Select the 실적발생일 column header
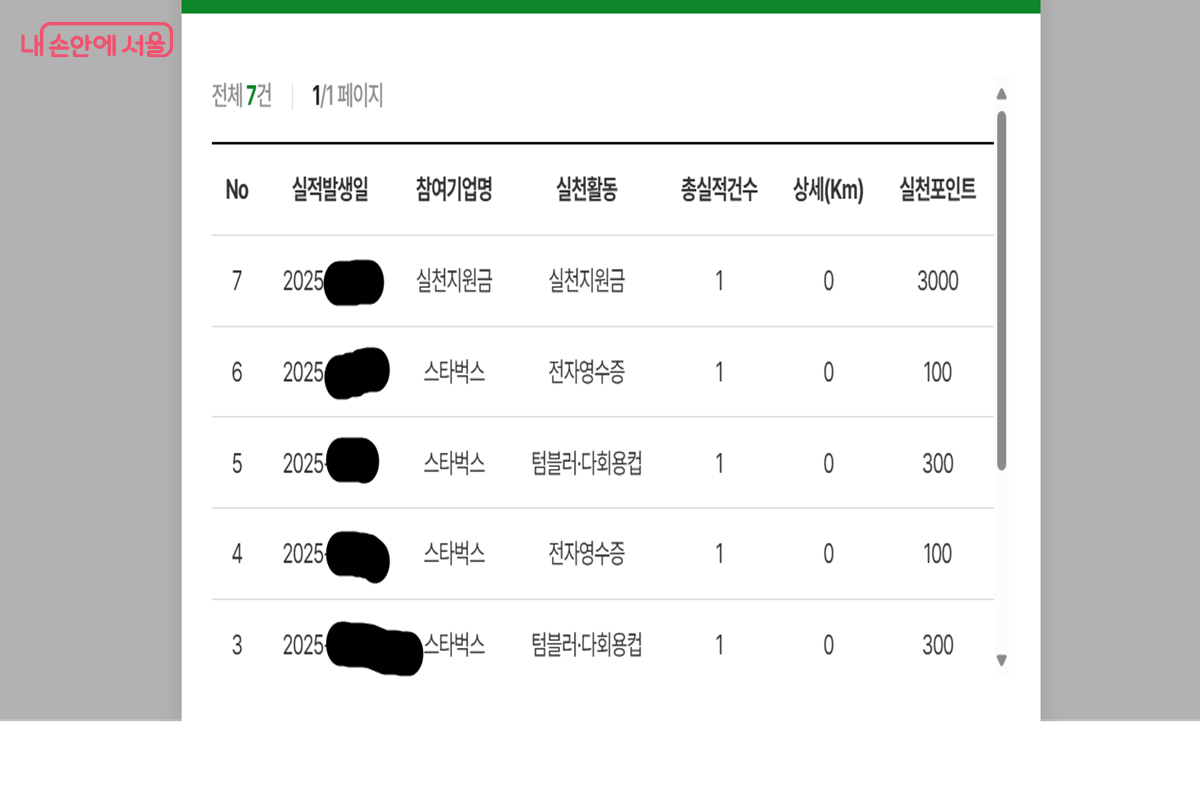 point(330,190)
